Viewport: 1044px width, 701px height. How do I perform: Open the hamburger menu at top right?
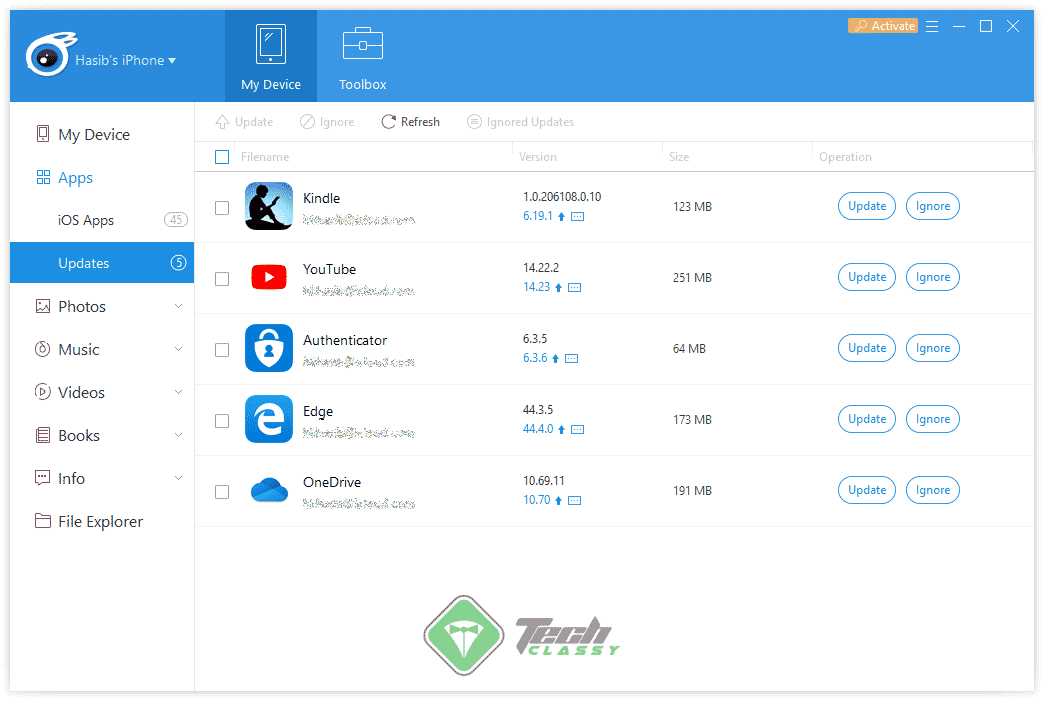[932, 26]
